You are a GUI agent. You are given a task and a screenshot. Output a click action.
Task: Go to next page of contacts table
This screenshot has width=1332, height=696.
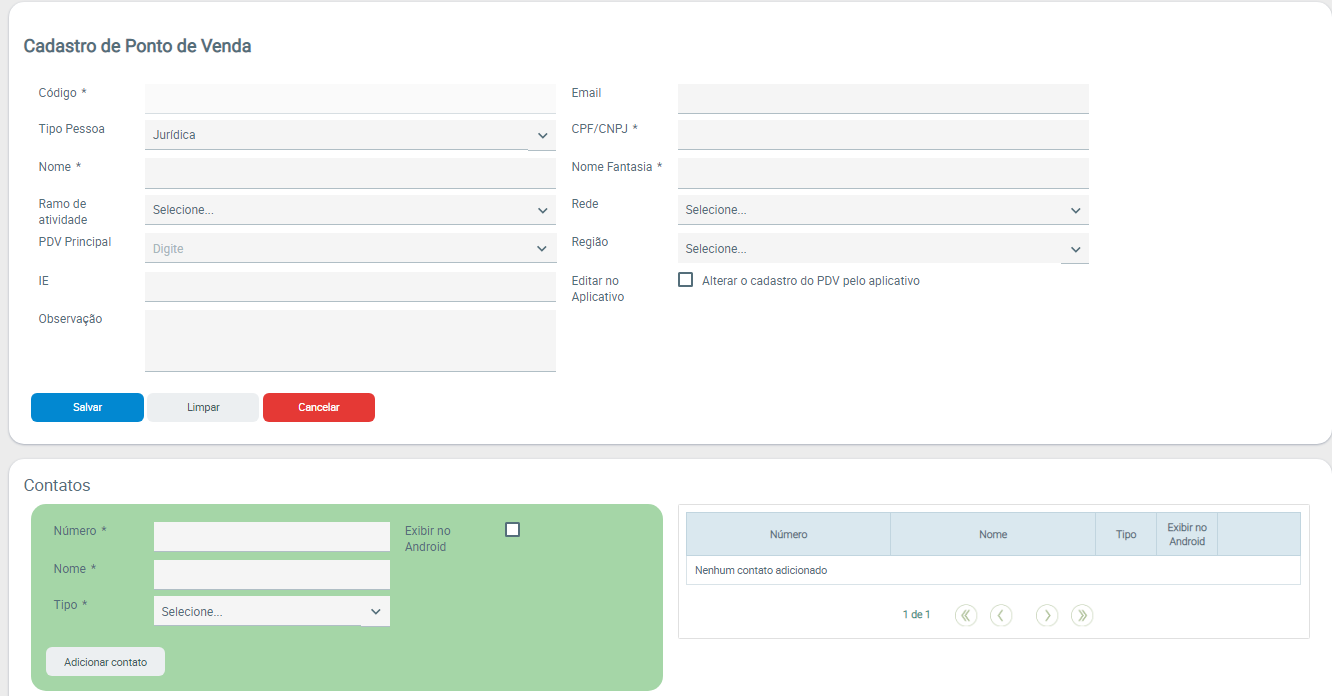pyautogui.click(x=1046, y=615)
